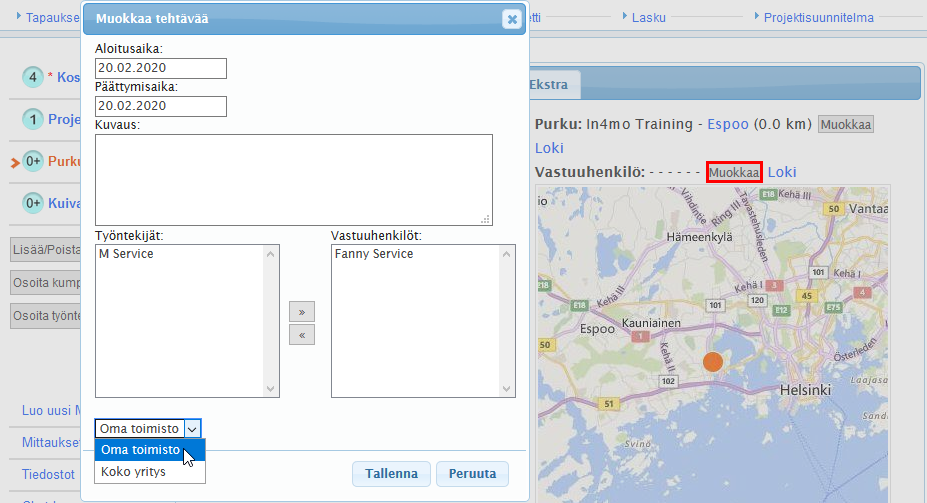Click the move-right double arrow button
927x503 pixels.
[301, 311]
